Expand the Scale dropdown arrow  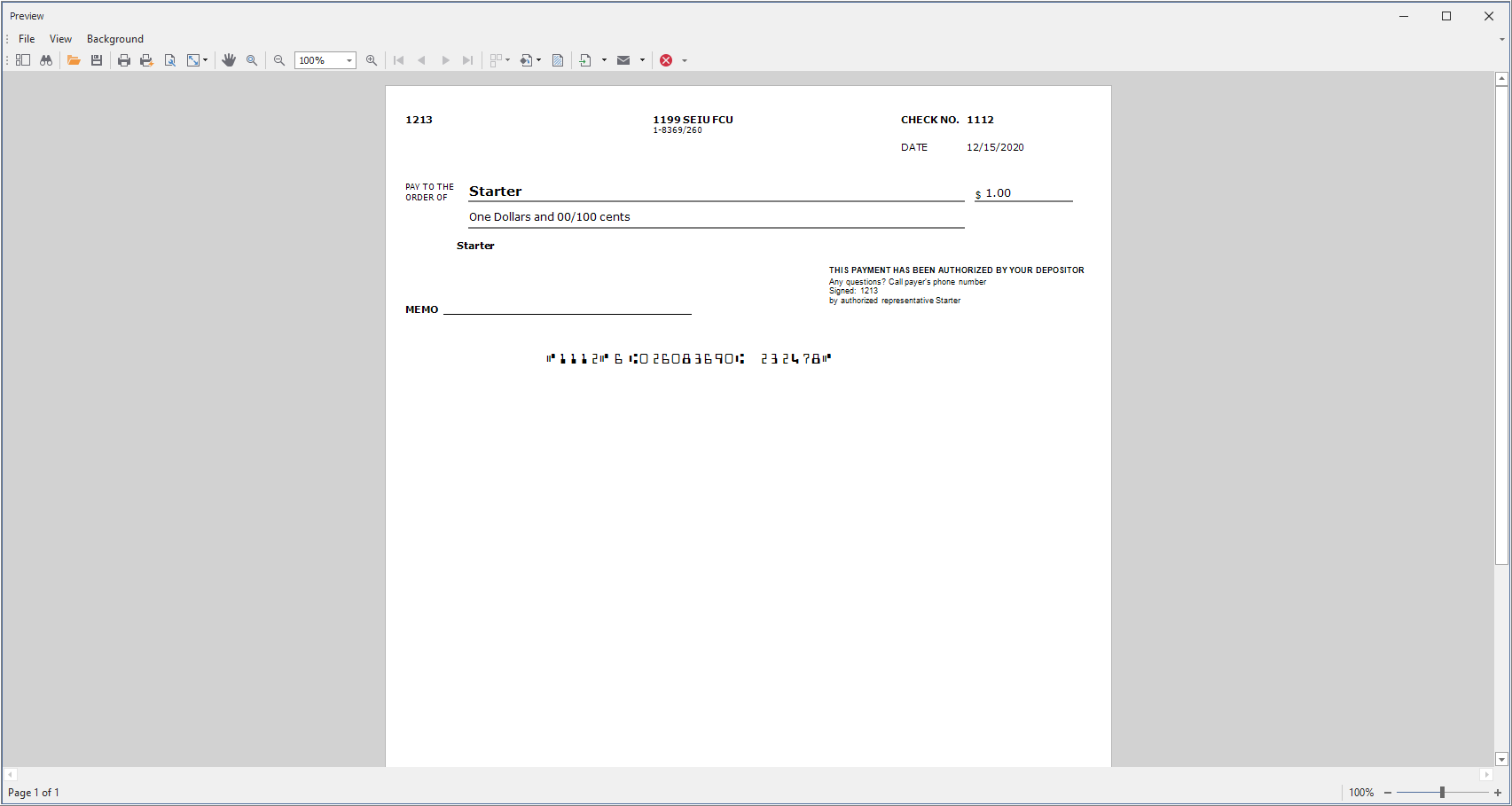coord(206,60)
